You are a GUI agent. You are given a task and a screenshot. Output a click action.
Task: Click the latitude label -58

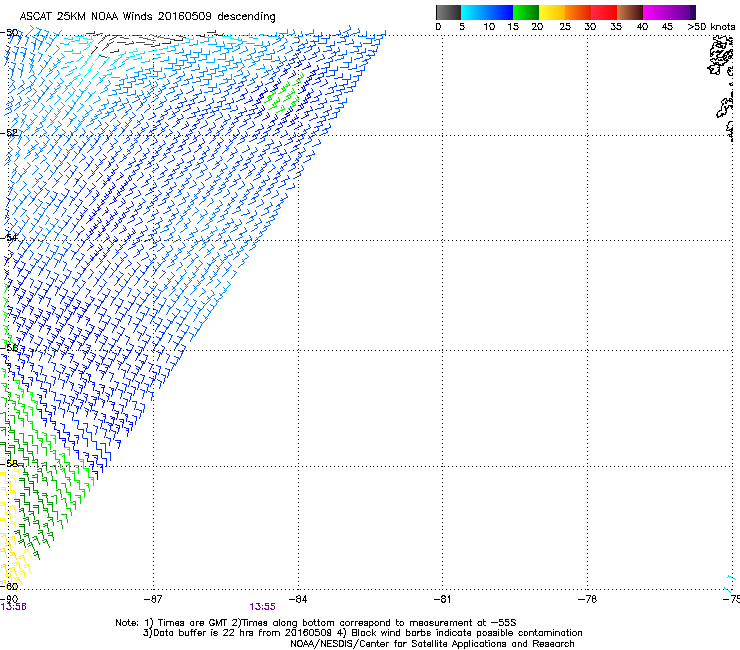9,464
